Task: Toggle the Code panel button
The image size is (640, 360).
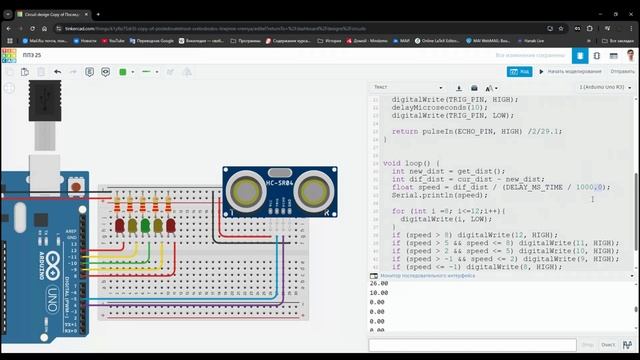Action: tap(520, 72)
